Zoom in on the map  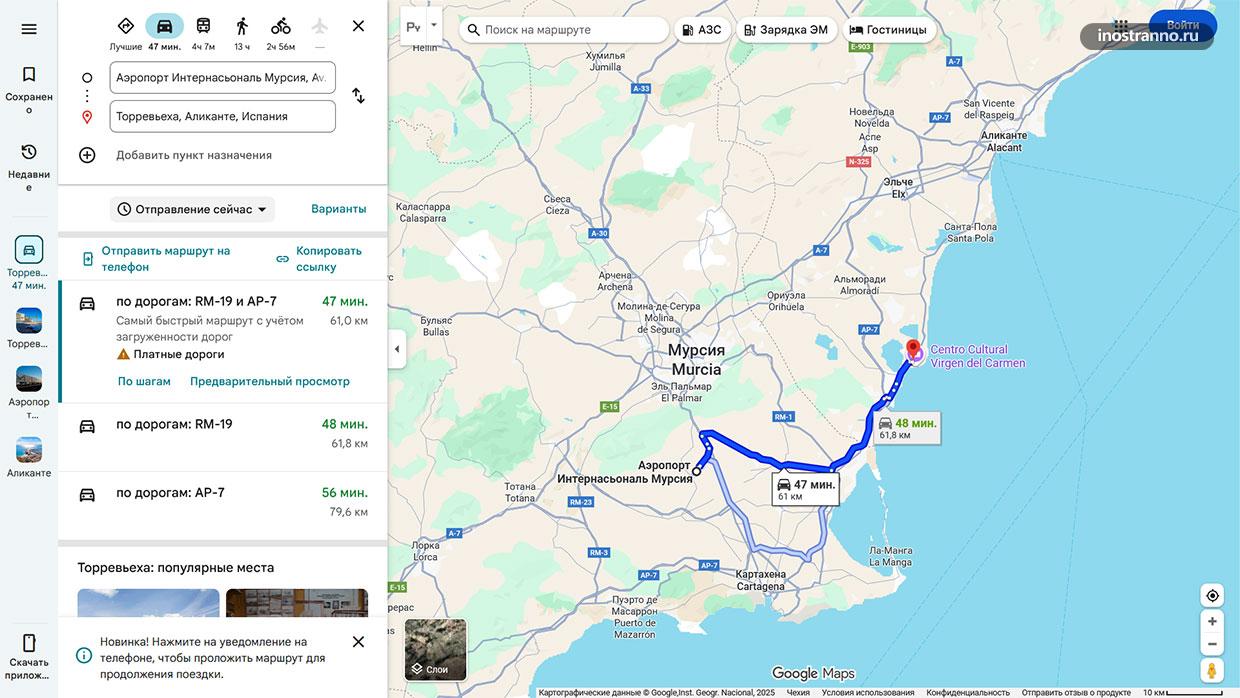(x=1212, y=621)
